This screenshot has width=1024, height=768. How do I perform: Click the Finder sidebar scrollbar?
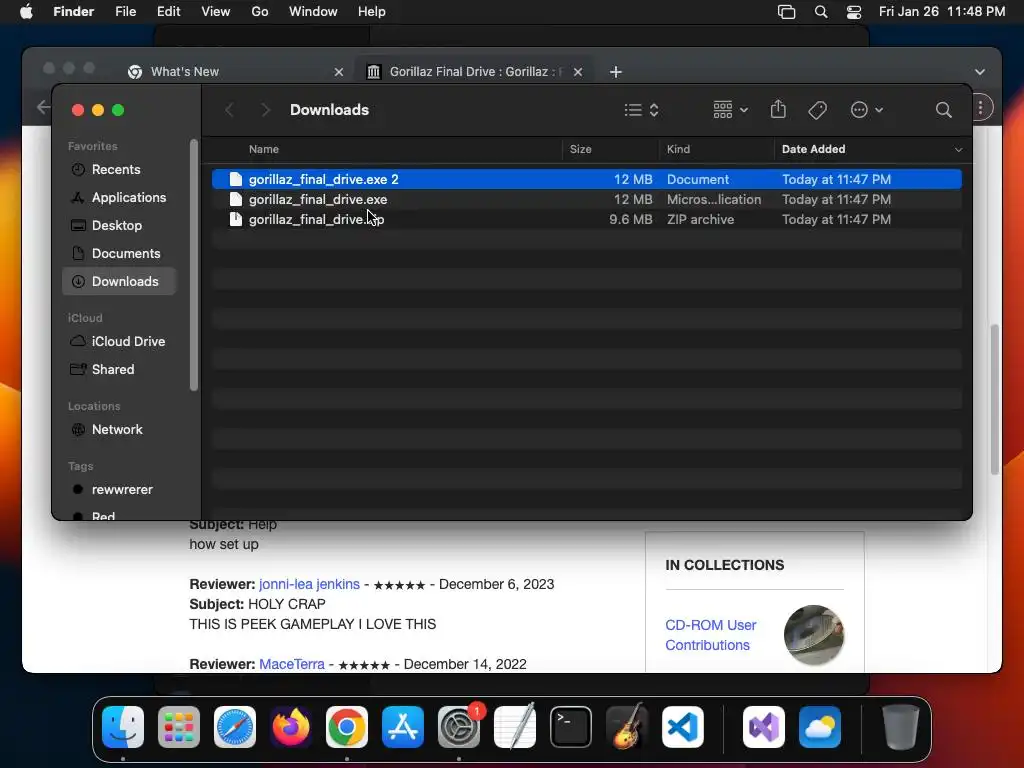(x=193, y=265)
